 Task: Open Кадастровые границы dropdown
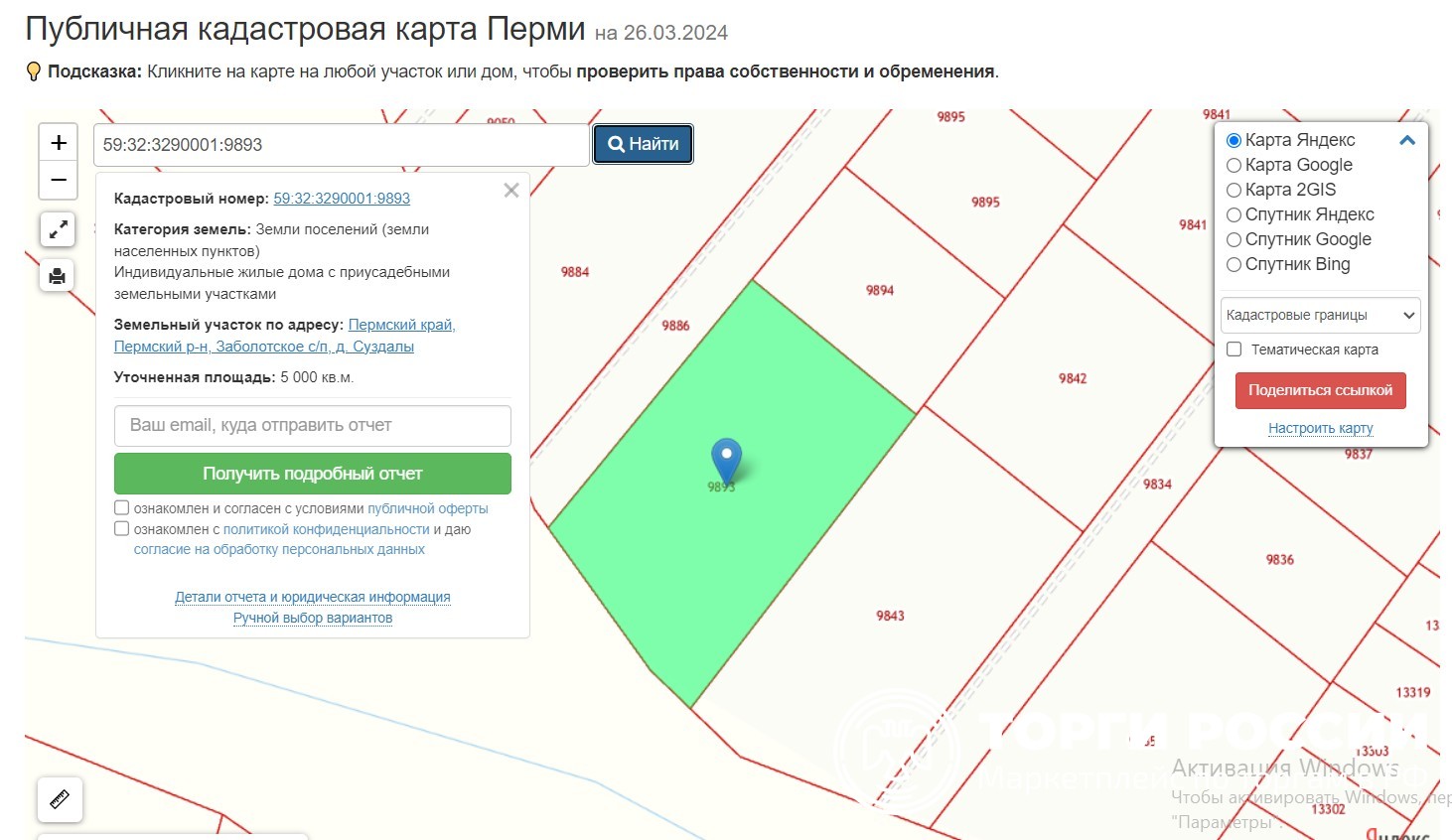(1320, 315)
